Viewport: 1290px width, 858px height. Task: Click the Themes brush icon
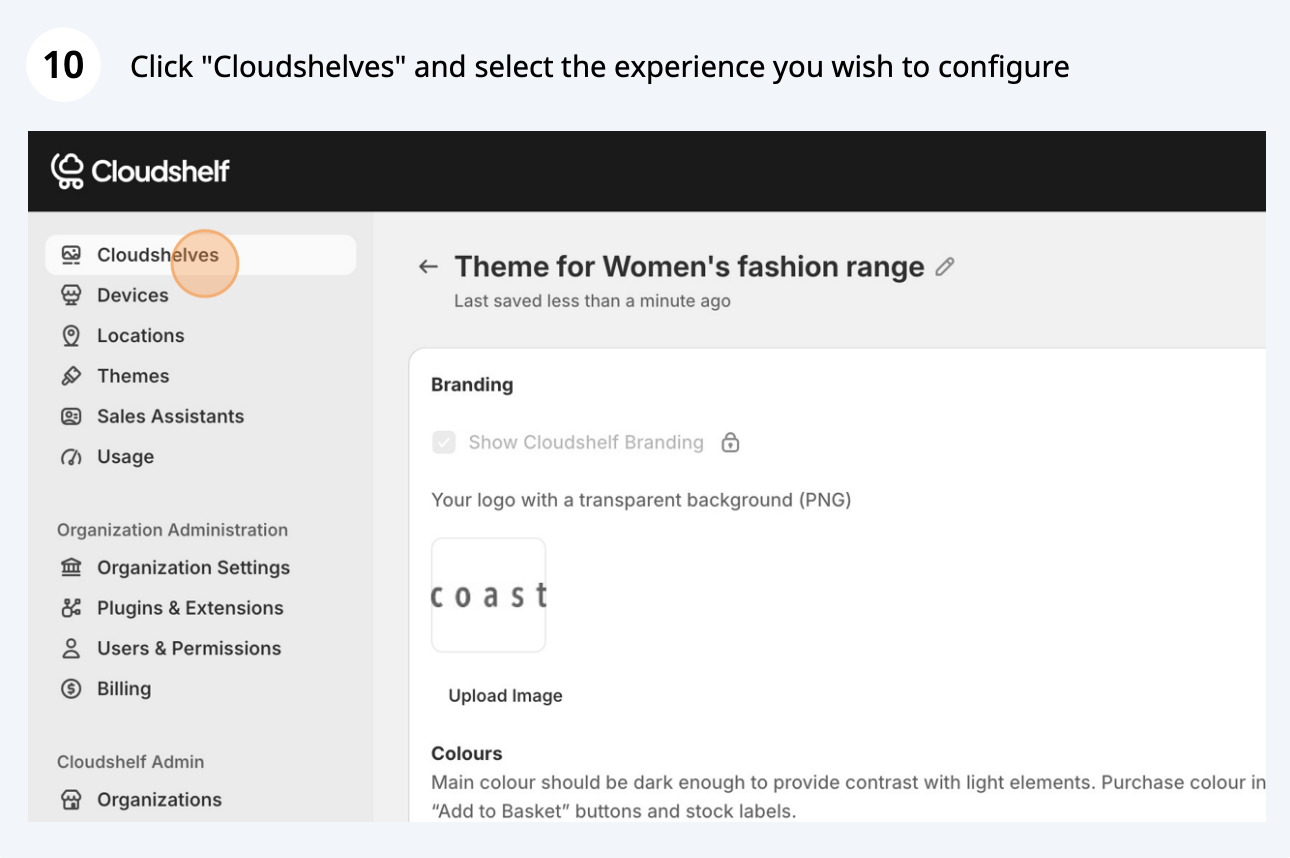pos(70,376)
